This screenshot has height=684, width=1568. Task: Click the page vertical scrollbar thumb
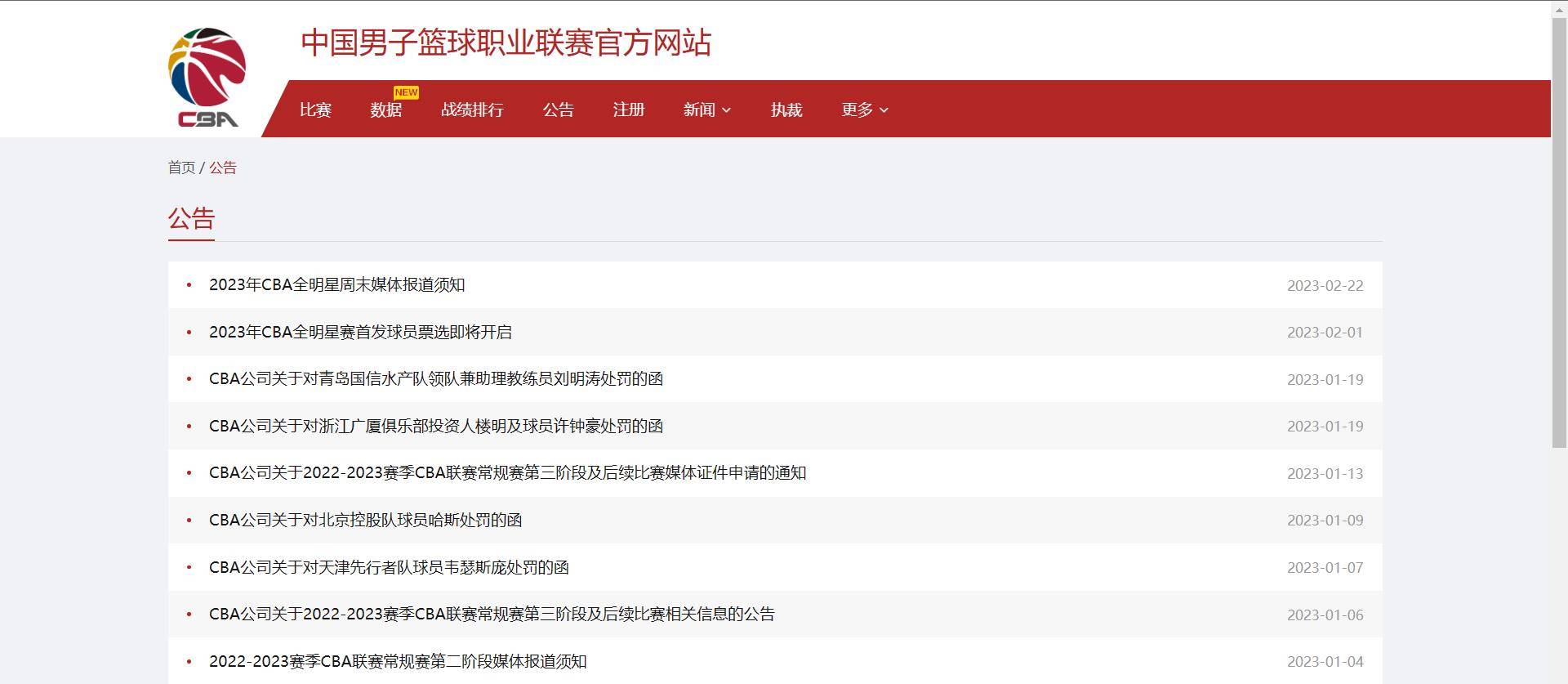coord(1559,231)
